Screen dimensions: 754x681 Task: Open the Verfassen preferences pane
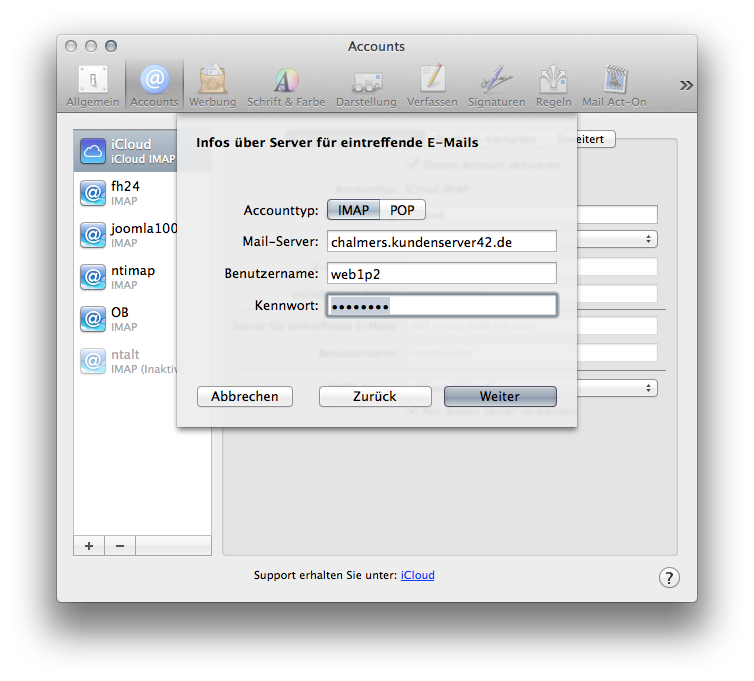point(432,85)
